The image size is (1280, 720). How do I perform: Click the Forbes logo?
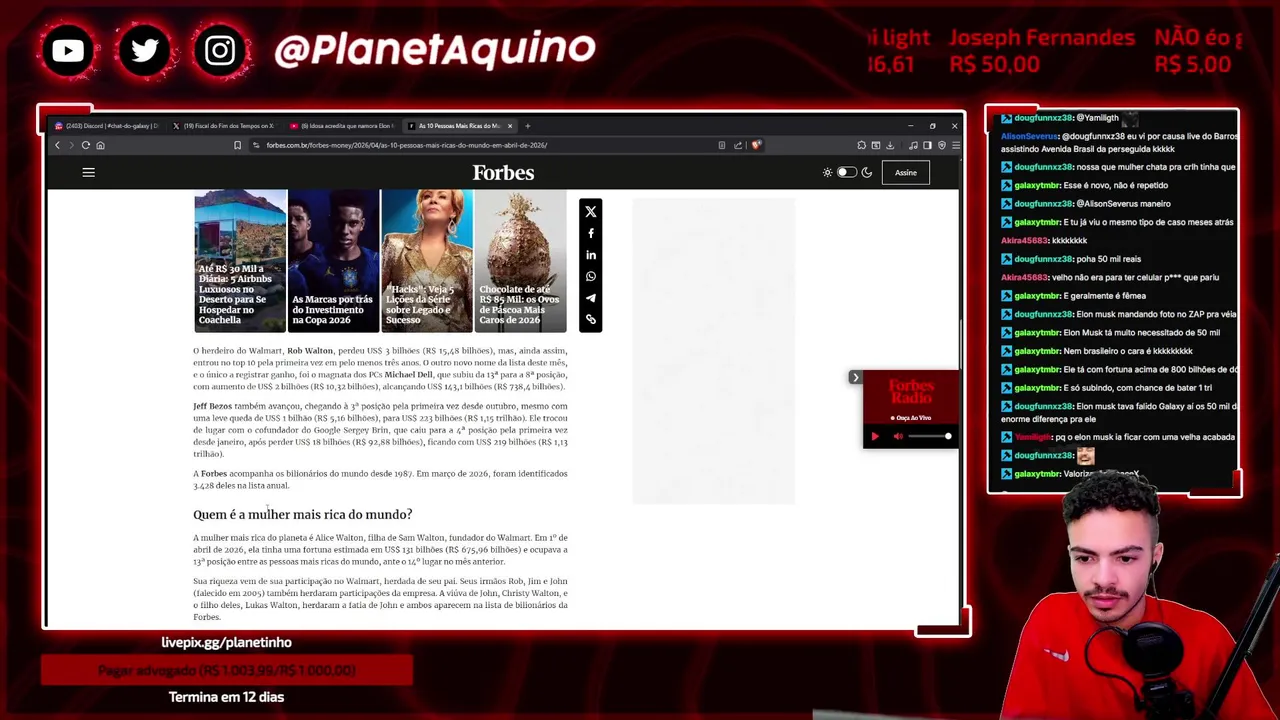click(503, 173)
